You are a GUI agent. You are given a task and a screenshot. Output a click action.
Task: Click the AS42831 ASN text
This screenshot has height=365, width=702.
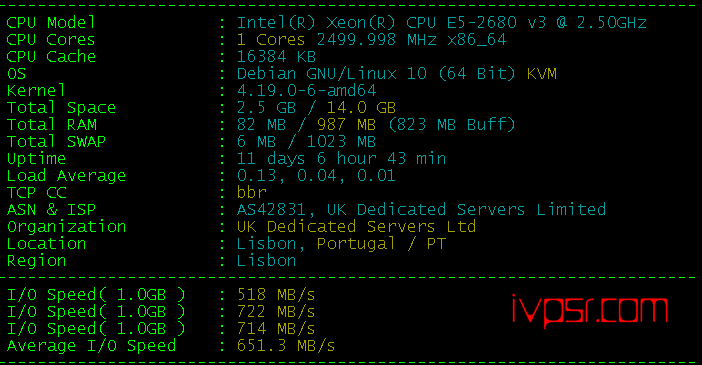click(271, 210)
